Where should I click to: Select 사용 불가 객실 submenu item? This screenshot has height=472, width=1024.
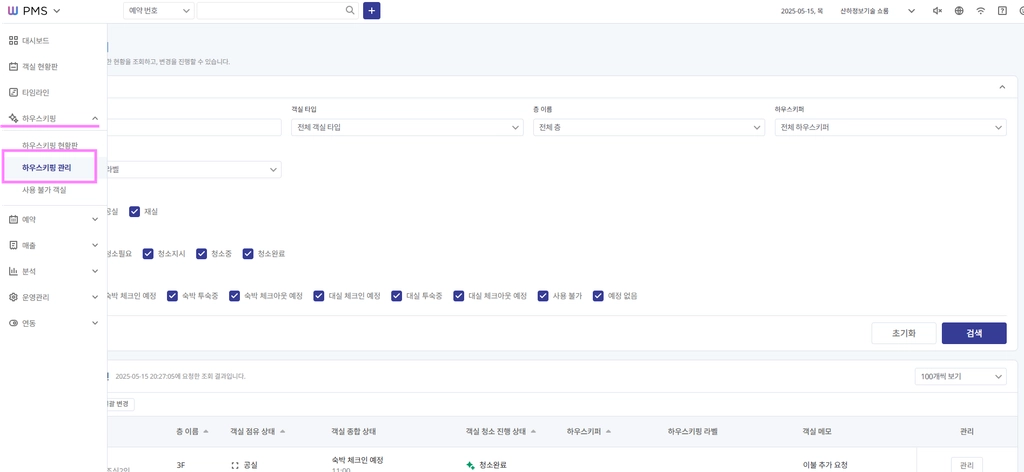(x=44, y=191)
